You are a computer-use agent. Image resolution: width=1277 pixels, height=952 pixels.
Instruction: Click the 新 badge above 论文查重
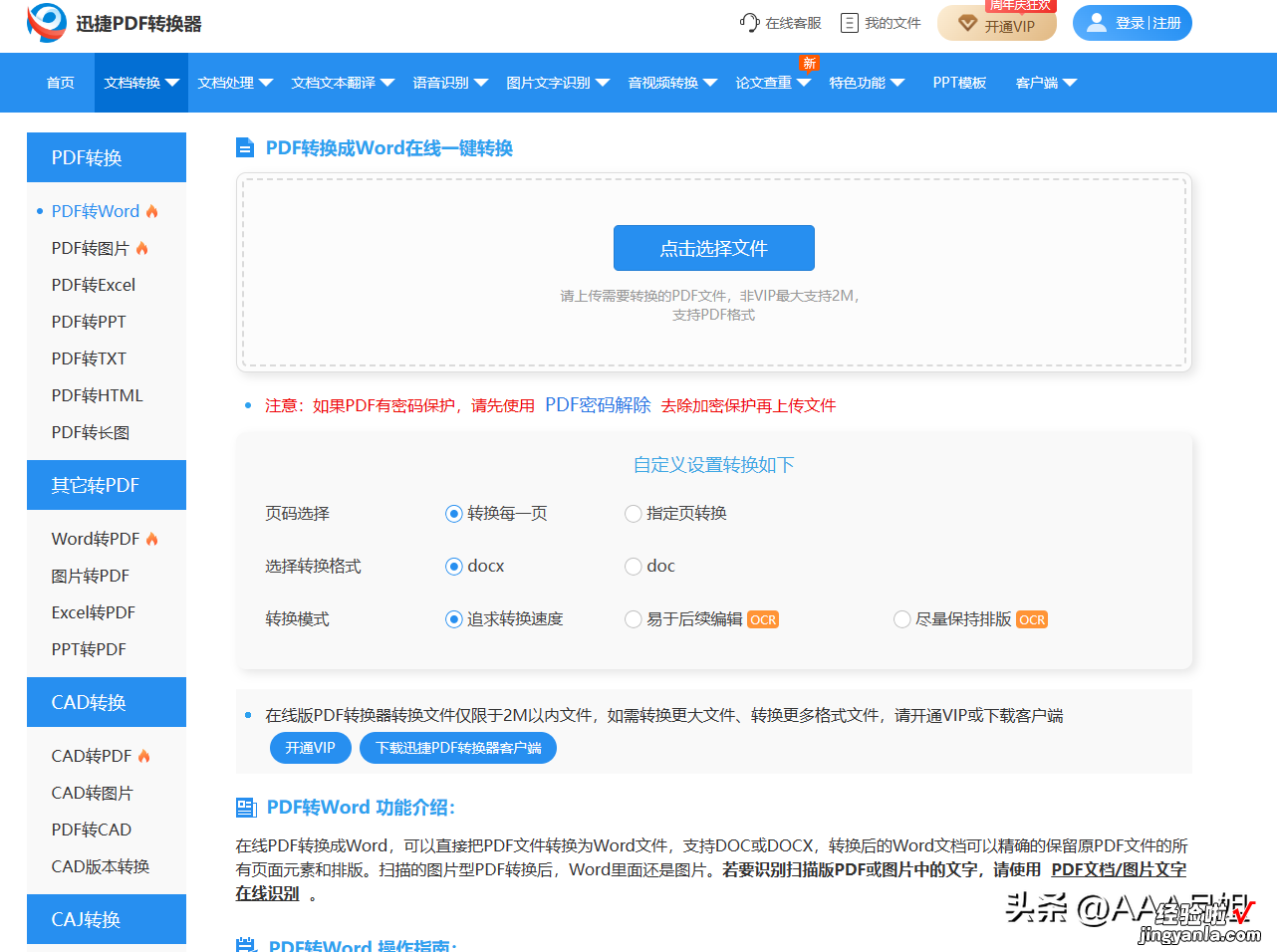(810, 64)
